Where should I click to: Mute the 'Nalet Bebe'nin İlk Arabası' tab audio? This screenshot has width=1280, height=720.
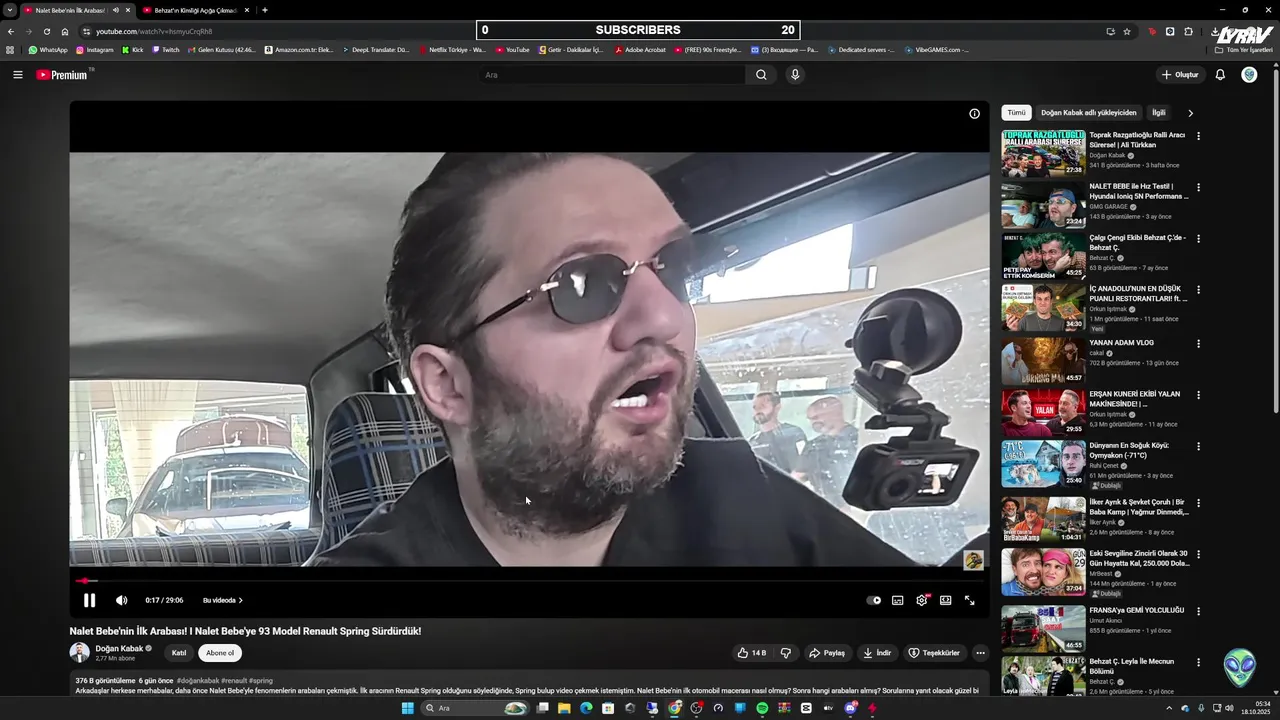click(116, 10)
